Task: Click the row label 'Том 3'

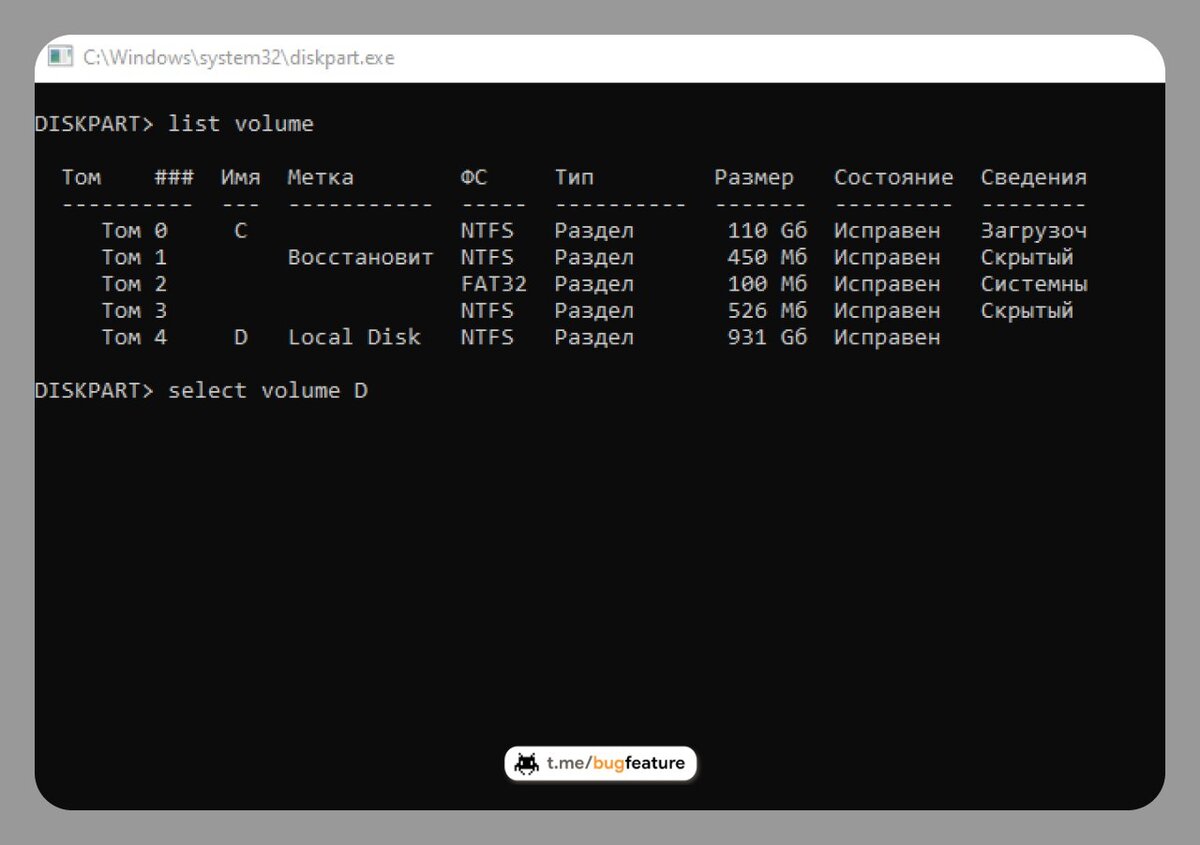Action: coord(134,311)
